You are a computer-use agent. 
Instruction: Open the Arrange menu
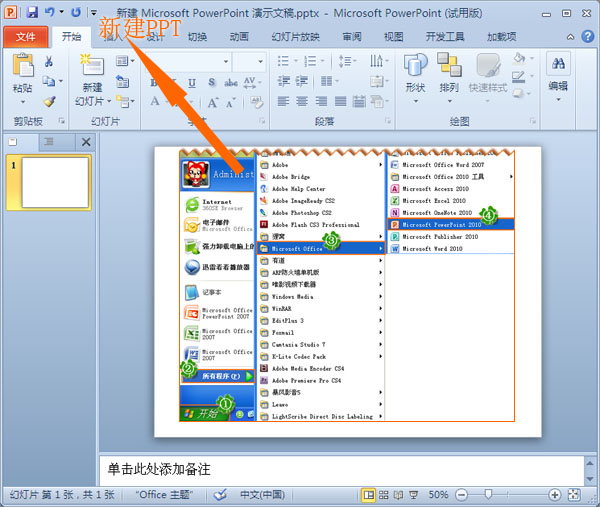tap(449, 78)
